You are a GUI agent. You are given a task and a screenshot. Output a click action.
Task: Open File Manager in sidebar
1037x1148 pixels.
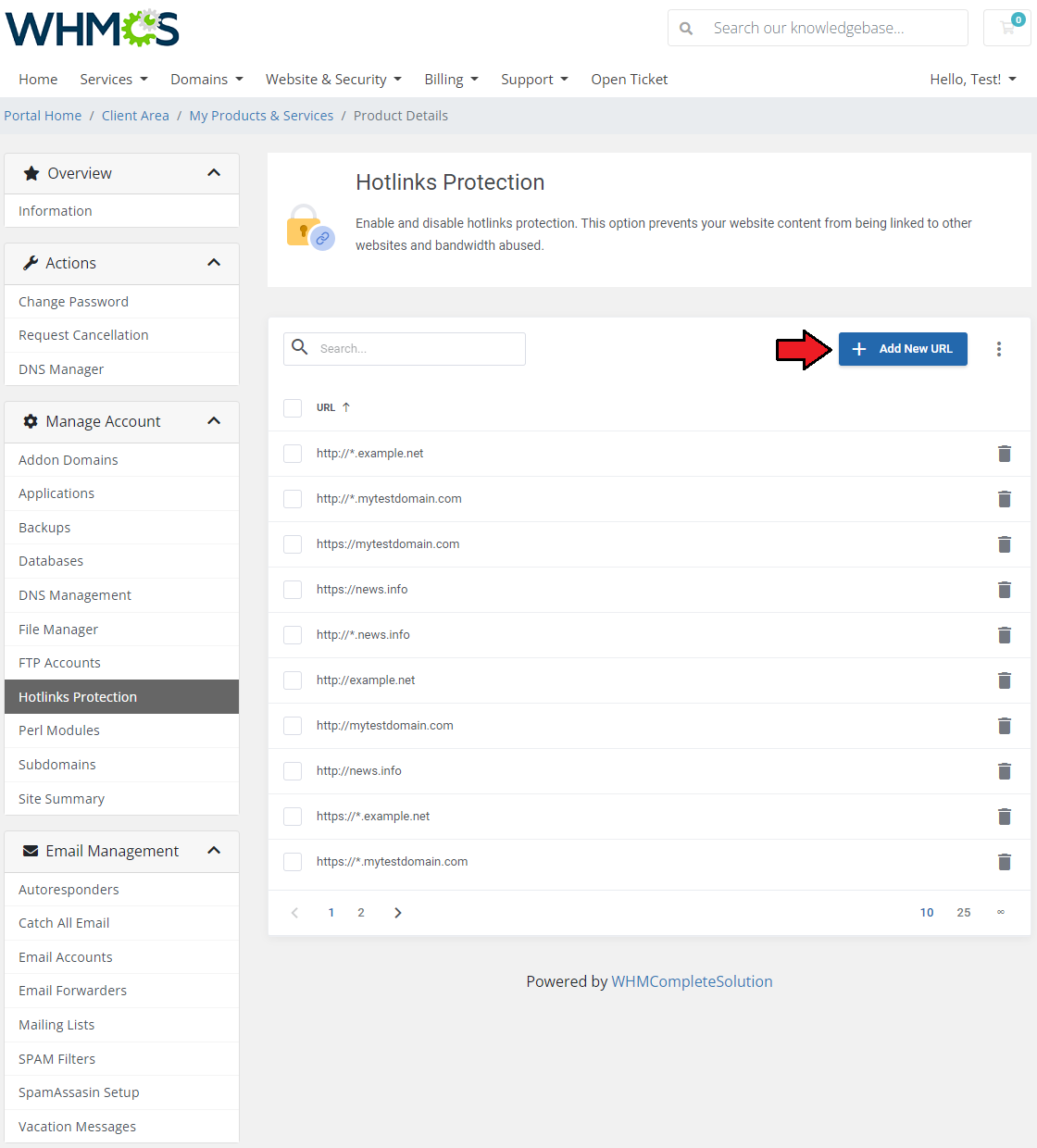(121, 630)
